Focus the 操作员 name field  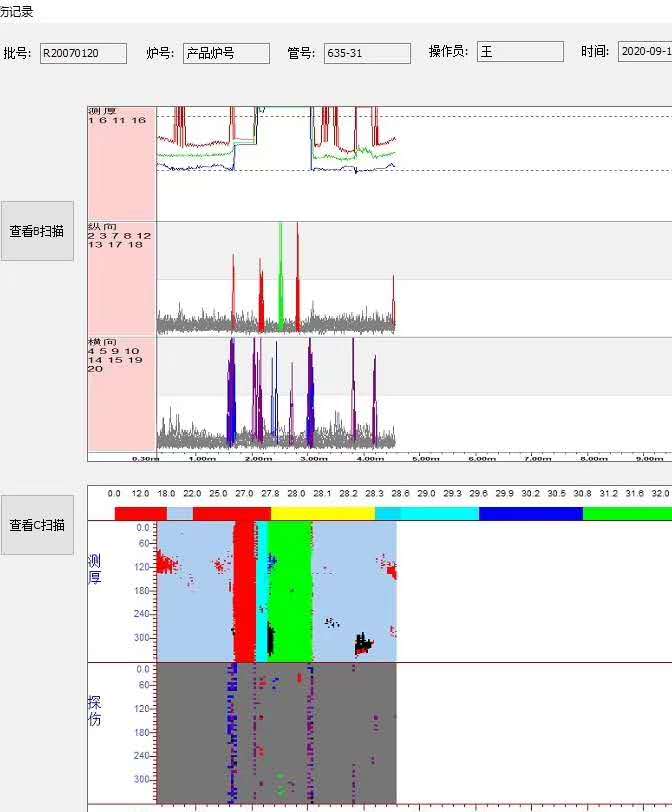(x=520, y=52)
